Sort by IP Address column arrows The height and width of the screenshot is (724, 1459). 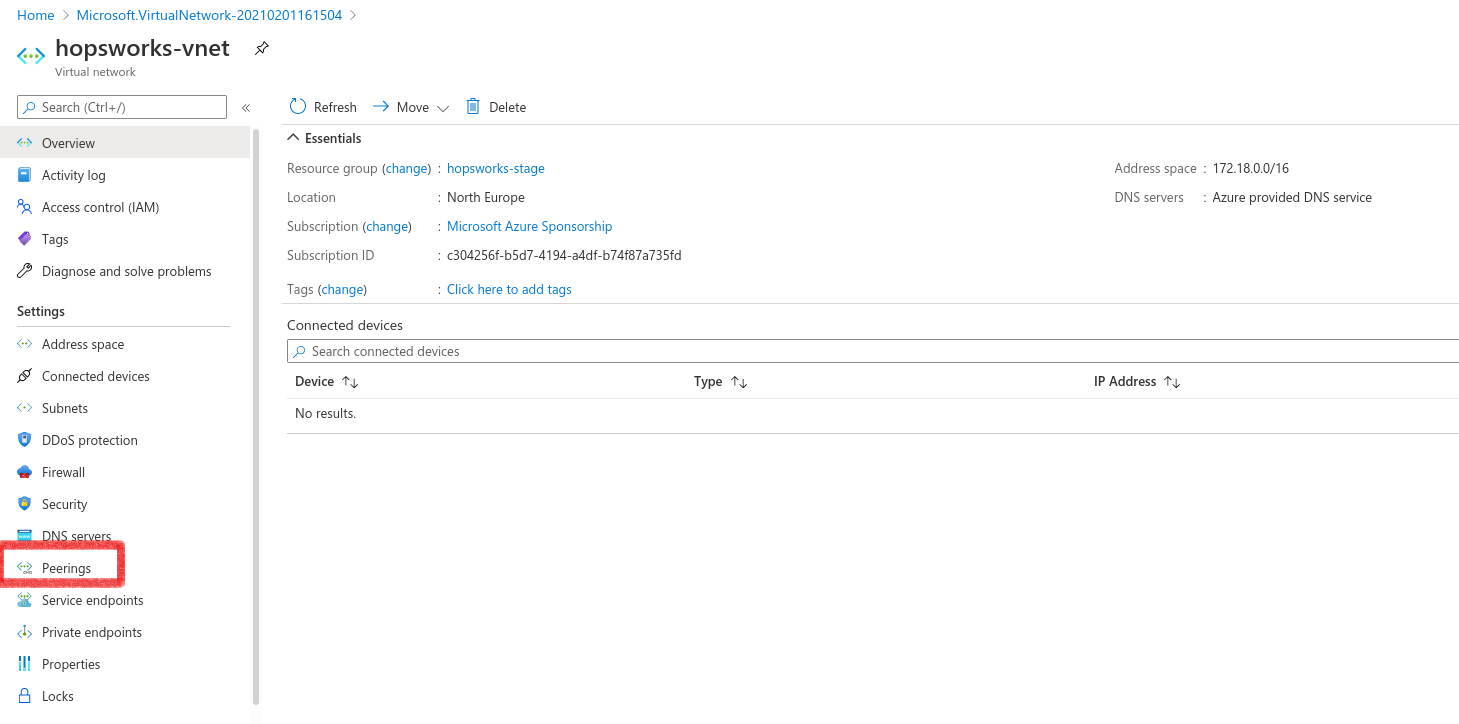[1173, 382]
